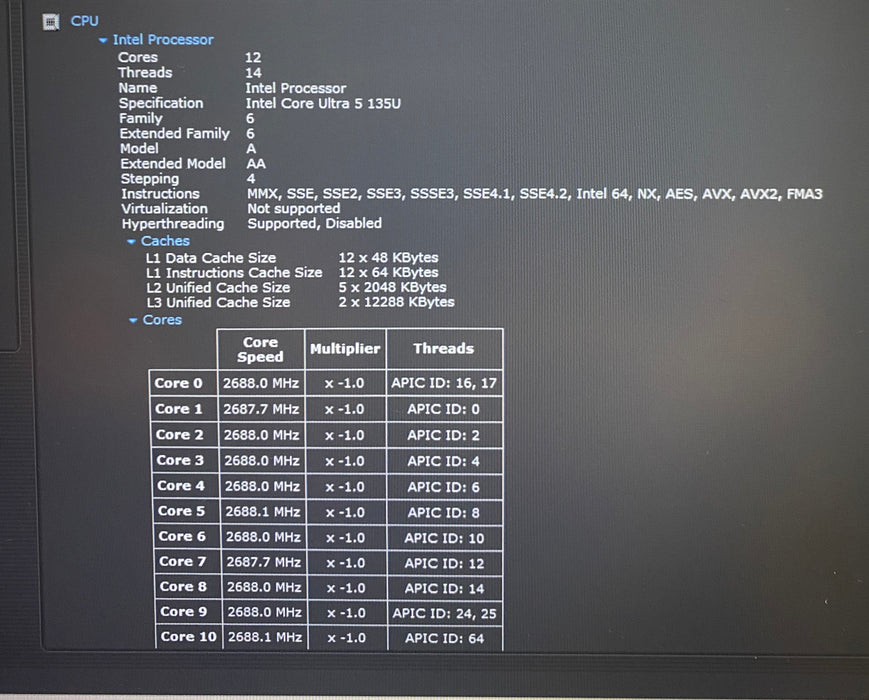Click the blue Cores heading label
Viewport: 869px width, 700px height.
pyautogui.click(x=162, y=320)
